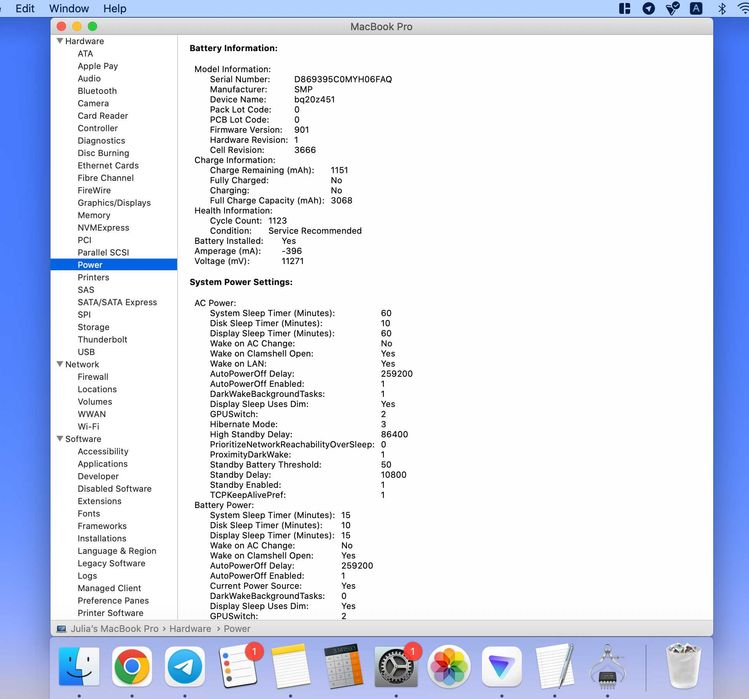
Task: Select Extensions under Software
Action: click(100, 501)
